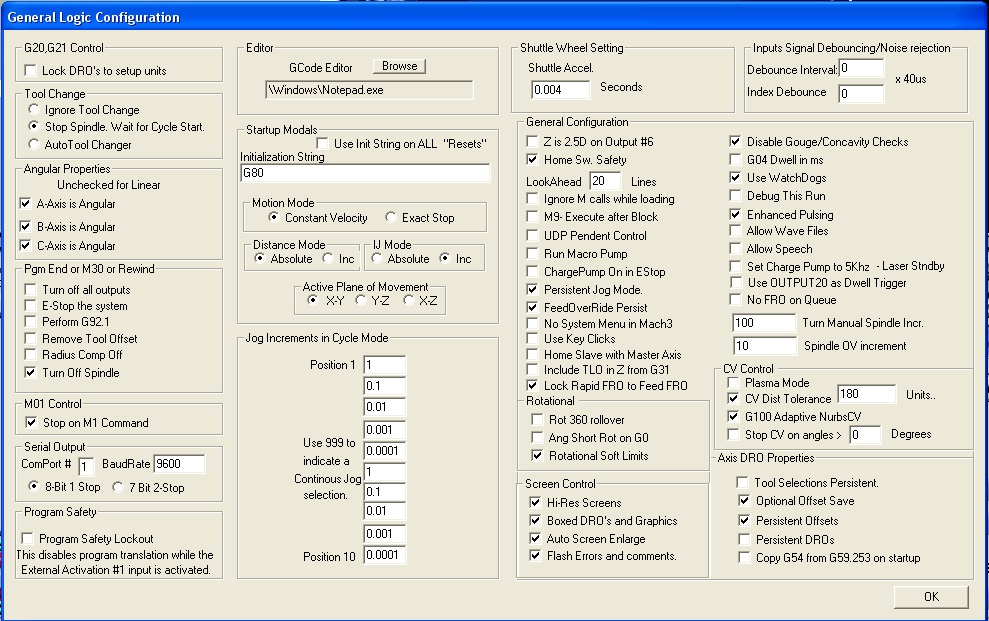
Task: Check Persistent DROs option
Action: [x=743, y=540]
